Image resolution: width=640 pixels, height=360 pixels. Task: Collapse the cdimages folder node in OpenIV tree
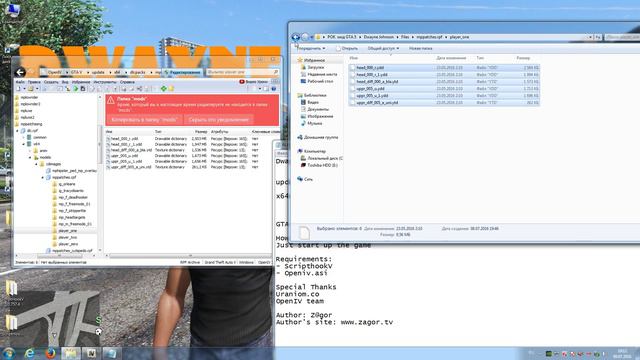coord(36,164)
